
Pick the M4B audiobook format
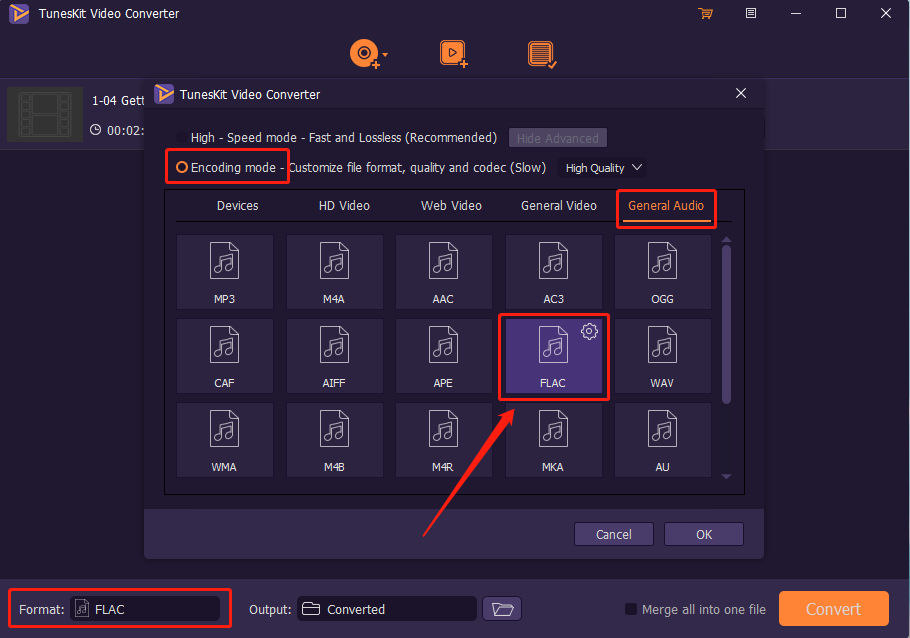[x=334, y=440]
